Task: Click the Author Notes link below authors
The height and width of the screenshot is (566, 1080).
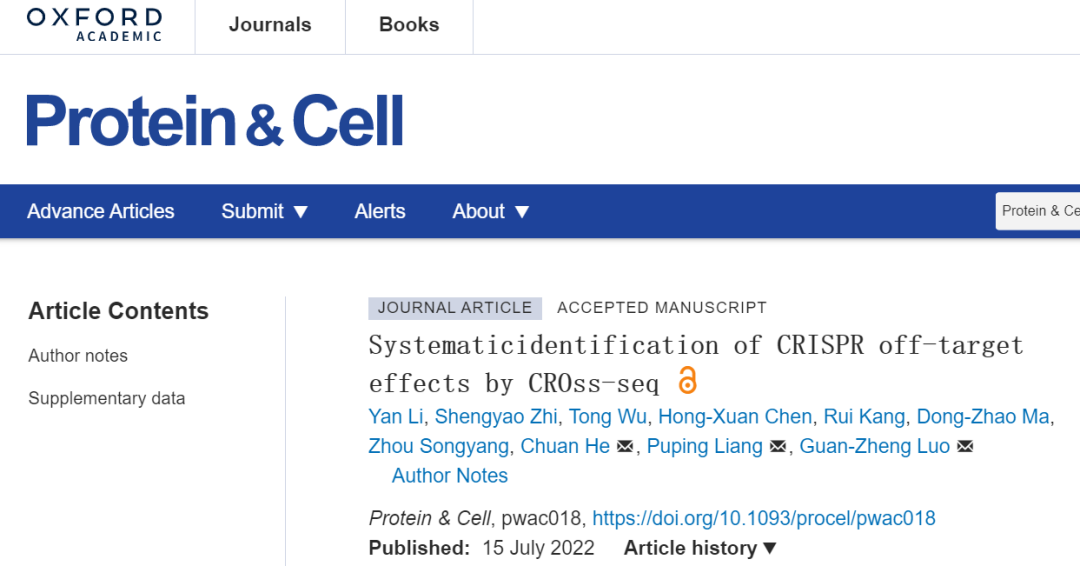Action: coord(450,476)
